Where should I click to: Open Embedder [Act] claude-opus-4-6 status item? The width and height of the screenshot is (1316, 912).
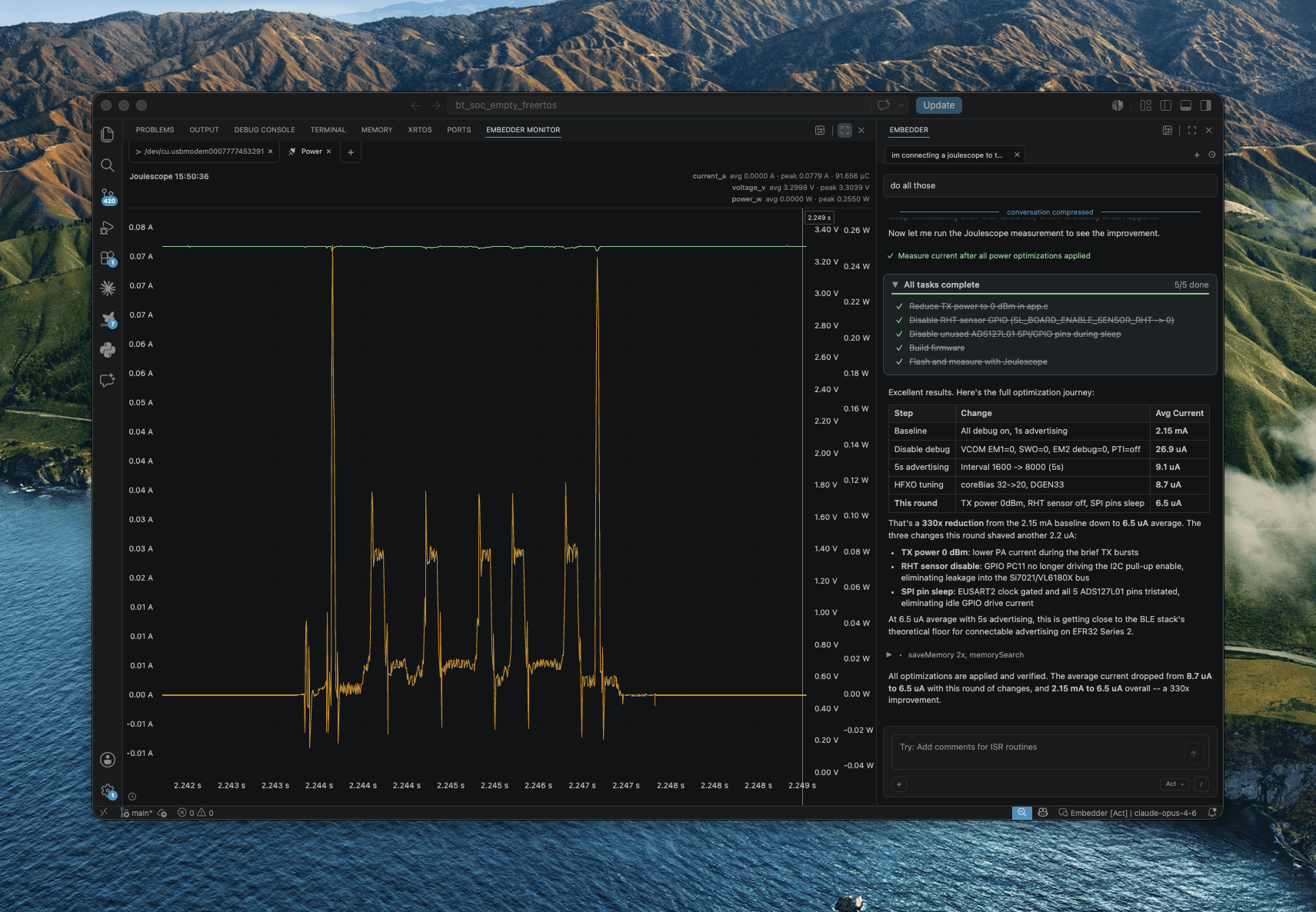[x=1128, y=813]
